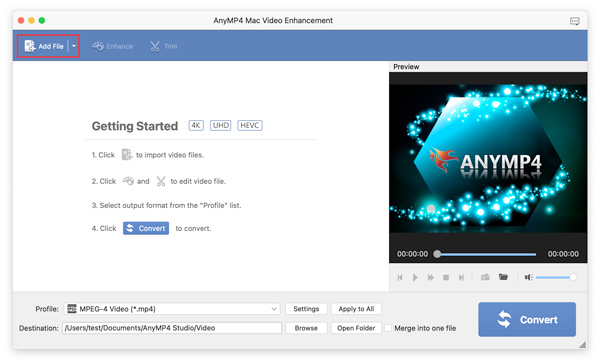Mute the preview speaker icon
600x364 pixels.
(528, 277)
